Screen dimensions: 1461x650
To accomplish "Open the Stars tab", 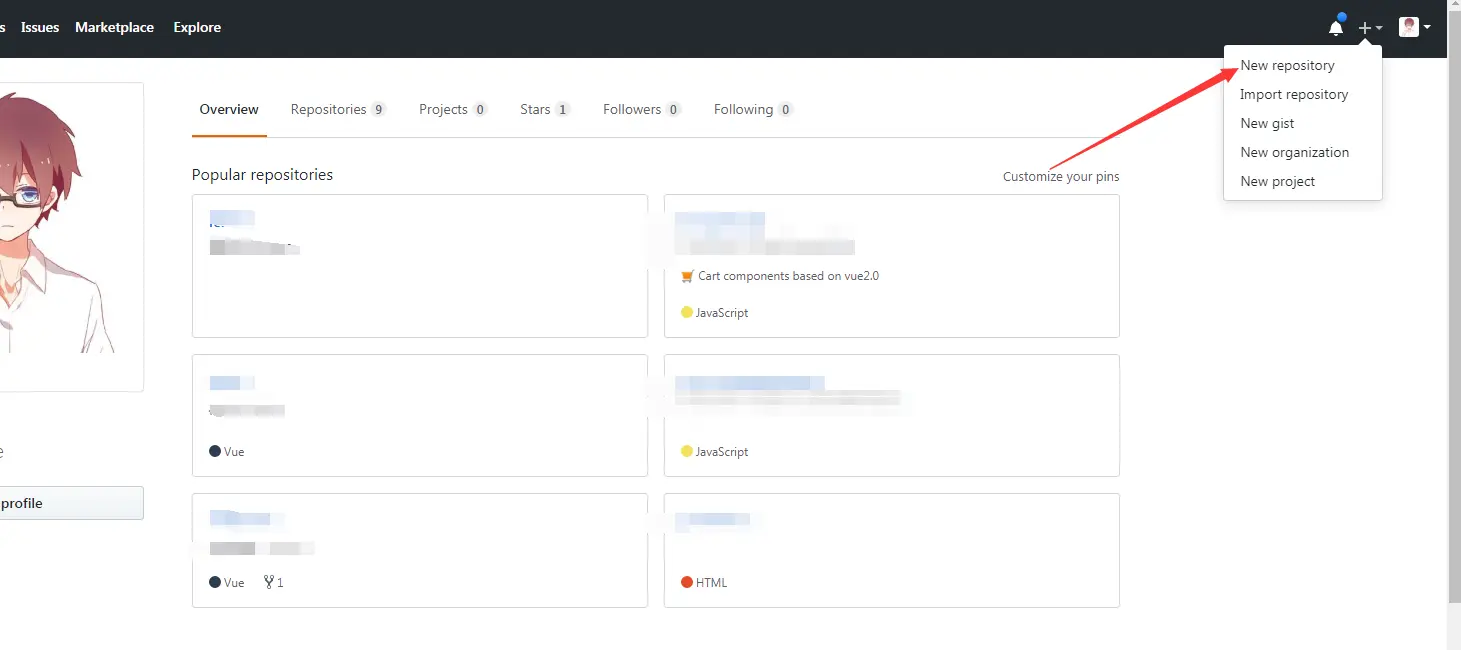I will (x=545, y=109).
